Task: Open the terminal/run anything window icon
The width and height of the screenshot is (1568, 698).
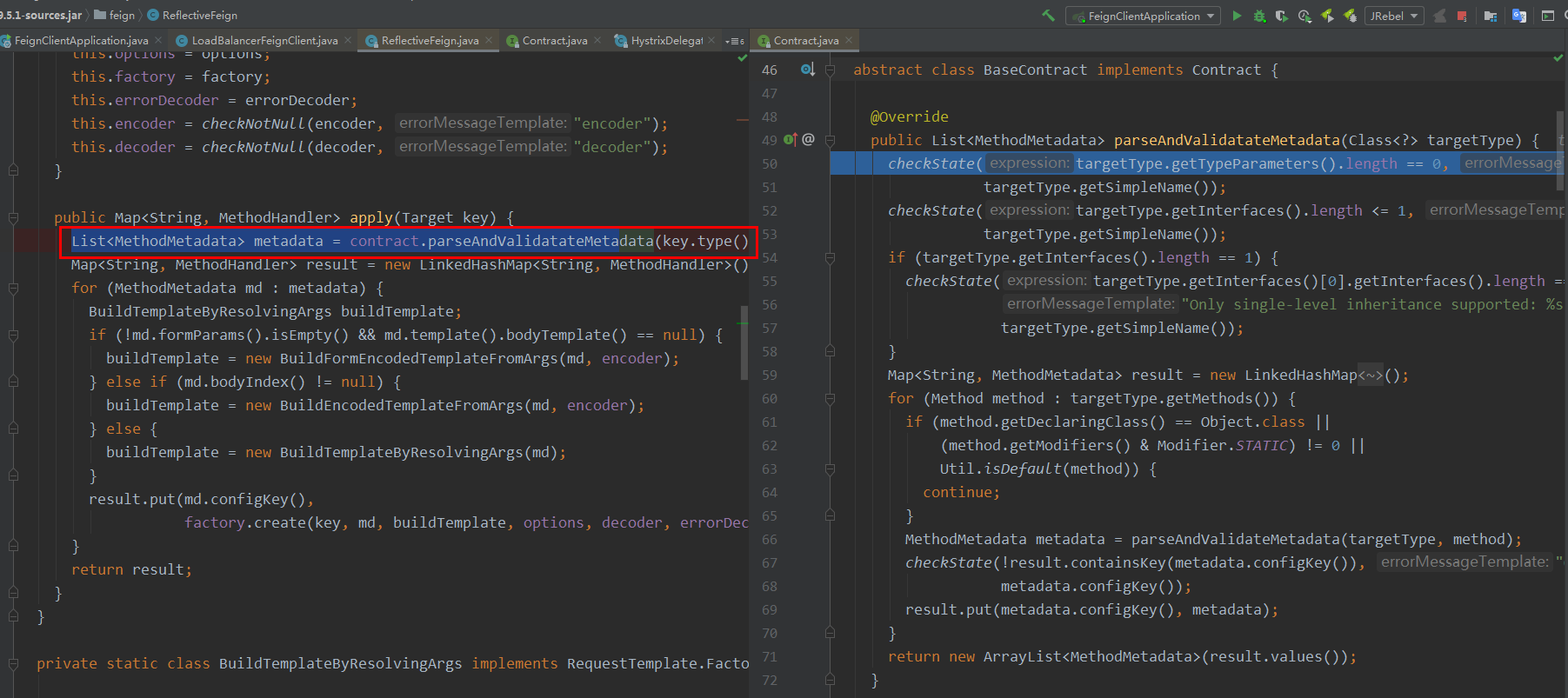Action: tap(1548, 16)
